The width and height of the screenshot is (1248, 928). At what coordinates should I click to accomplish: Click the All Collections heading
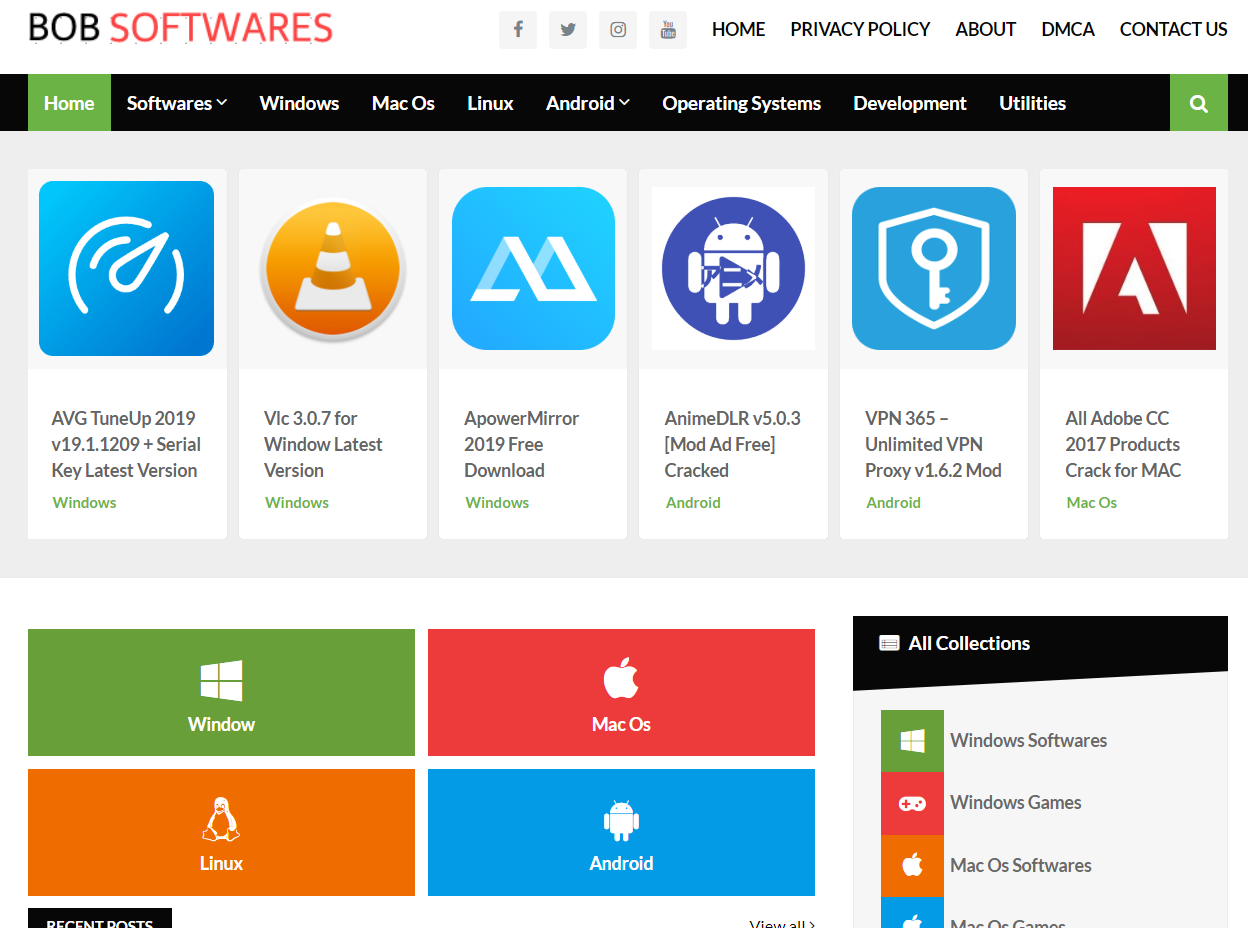point(969,644)
